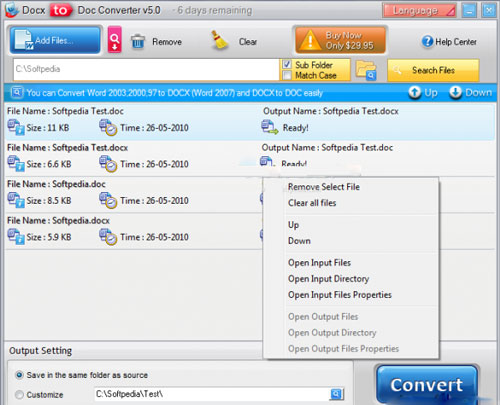The height and width of the screenshot is (405, 500).
Task: Enable the Match Case checkbox
Action: click(287, 75)
